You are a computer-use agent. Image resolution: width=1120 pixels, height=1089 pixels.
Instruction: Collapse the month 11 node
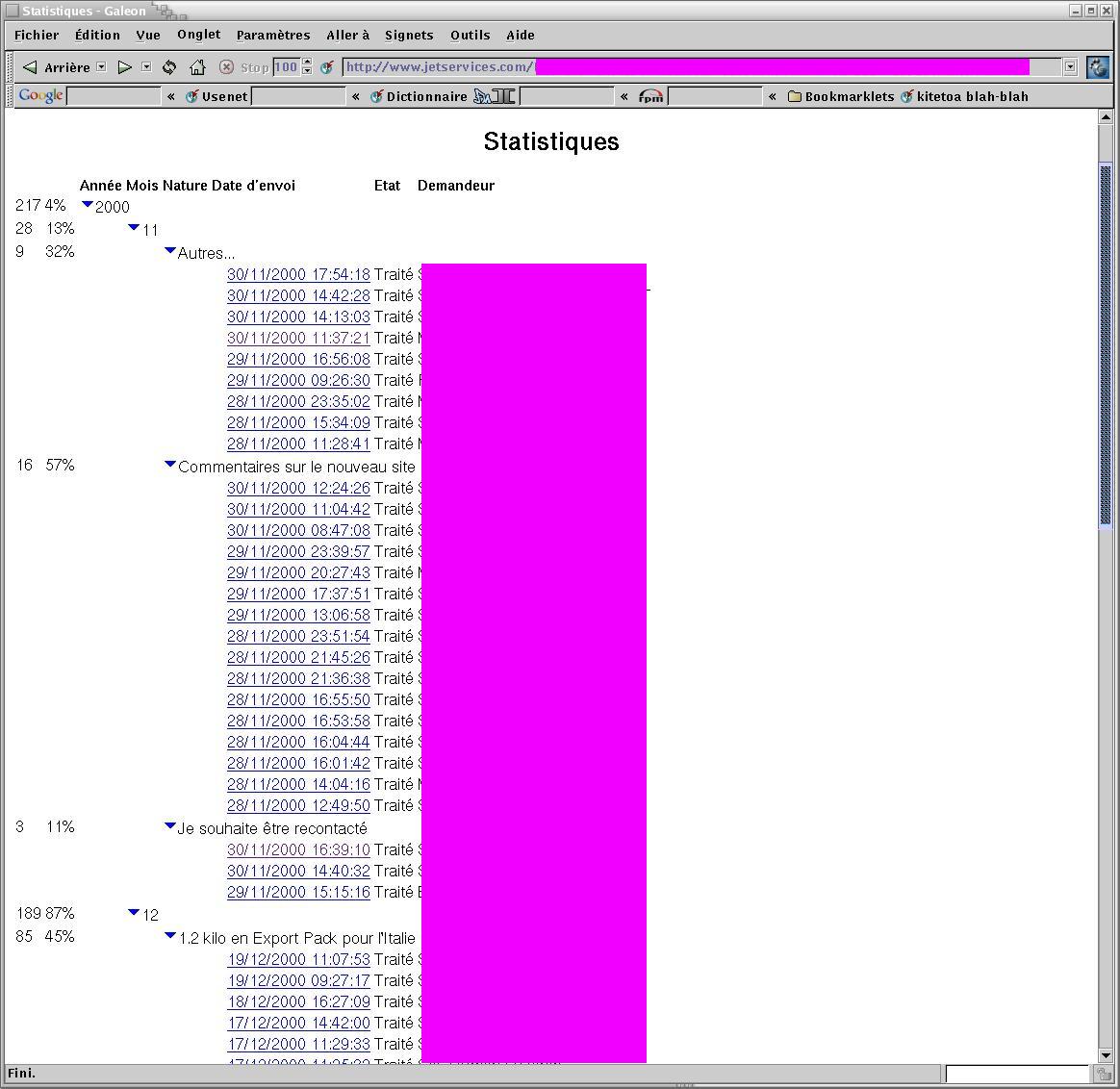134,227
